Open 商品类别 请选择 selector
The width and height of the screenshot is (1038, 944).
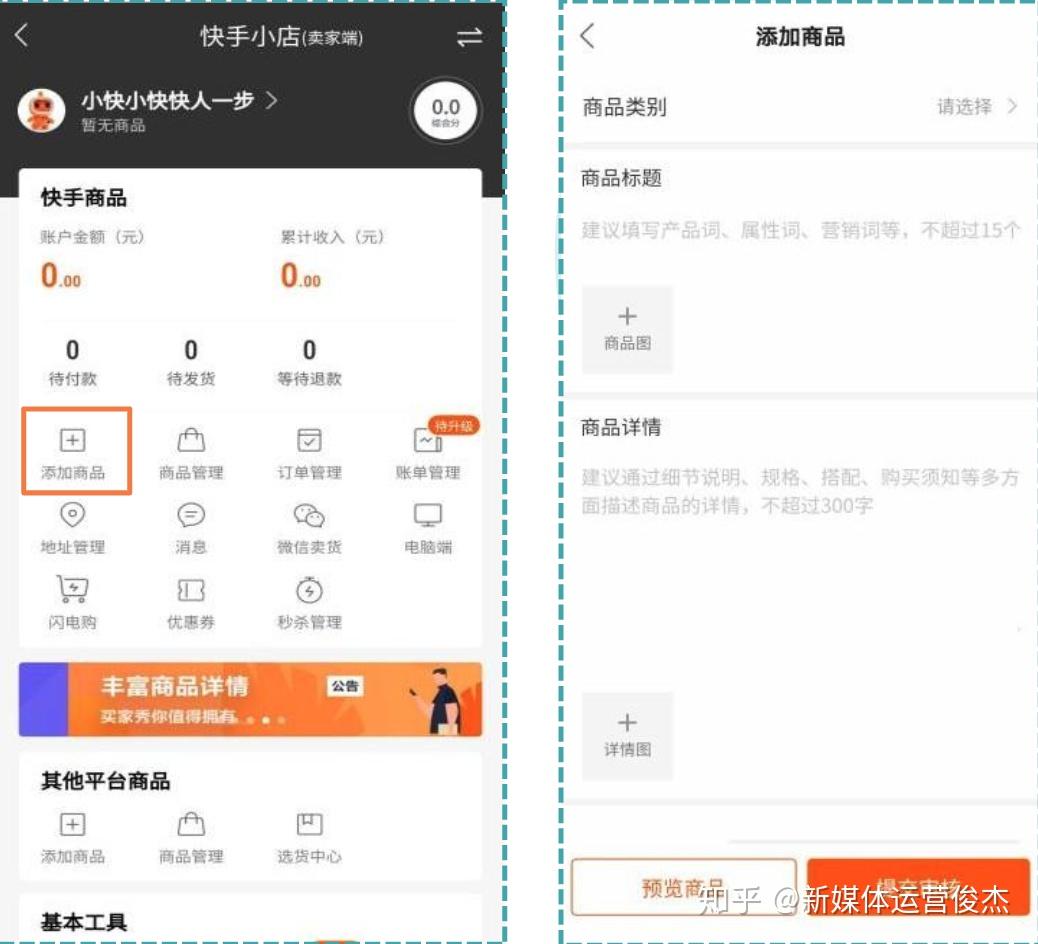[800, 107]
